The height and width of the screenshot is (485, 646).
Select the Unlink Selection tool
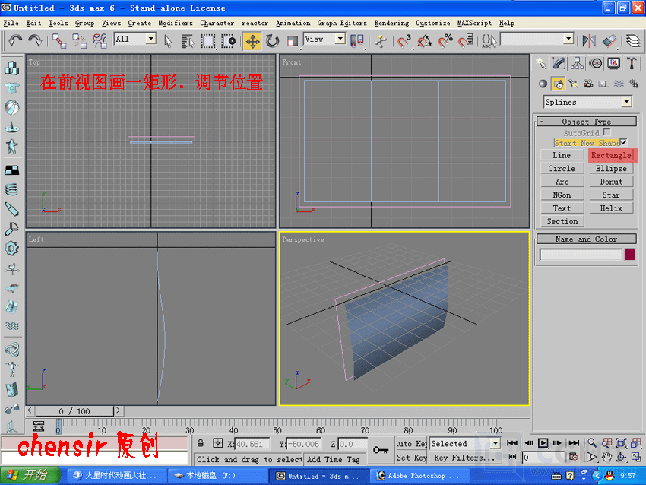79,41
